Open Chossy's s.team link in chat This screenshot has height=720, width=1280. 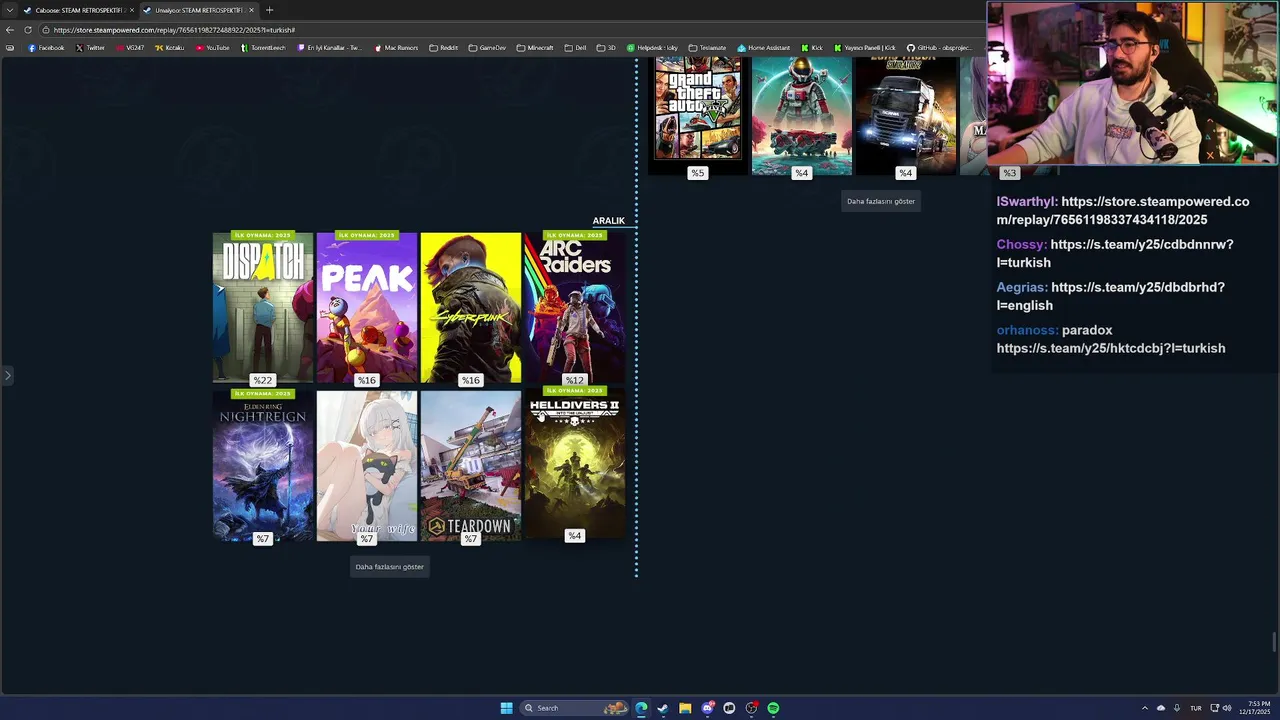pyautogui.click(x=1115, y=253)
